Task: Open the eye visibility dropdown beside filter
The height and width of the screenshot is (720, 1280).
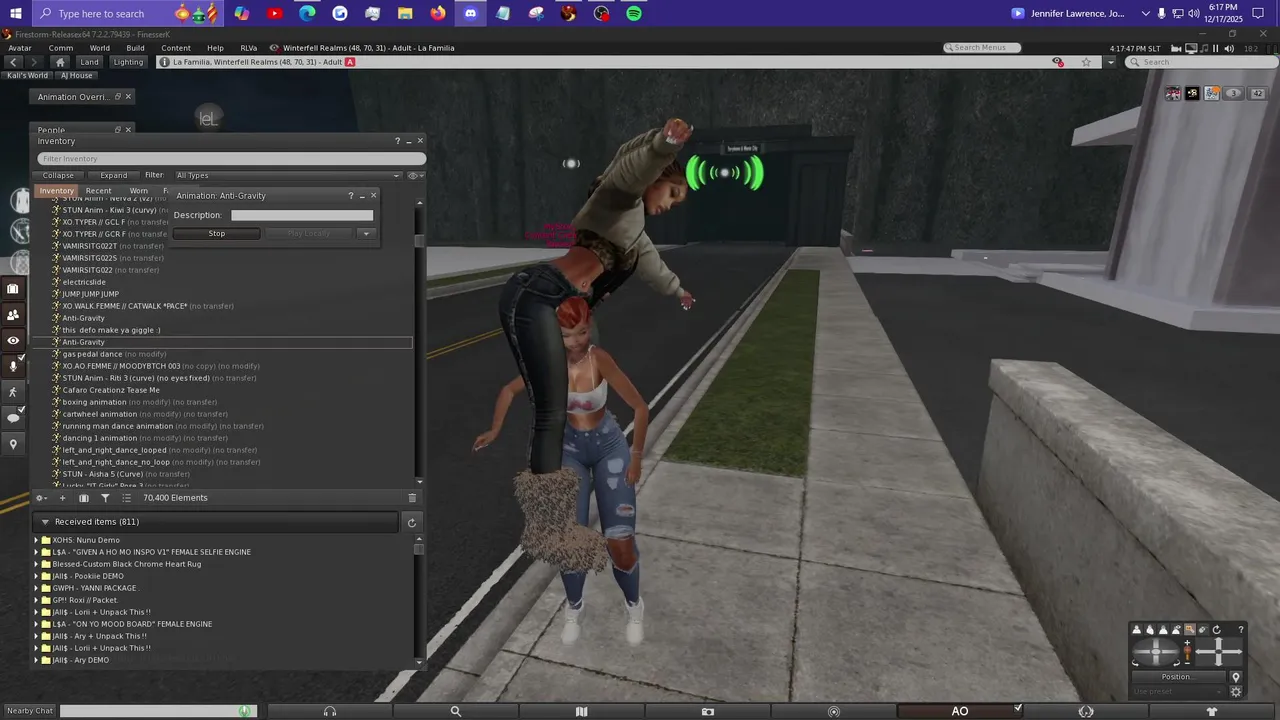Action: [415, 175]
